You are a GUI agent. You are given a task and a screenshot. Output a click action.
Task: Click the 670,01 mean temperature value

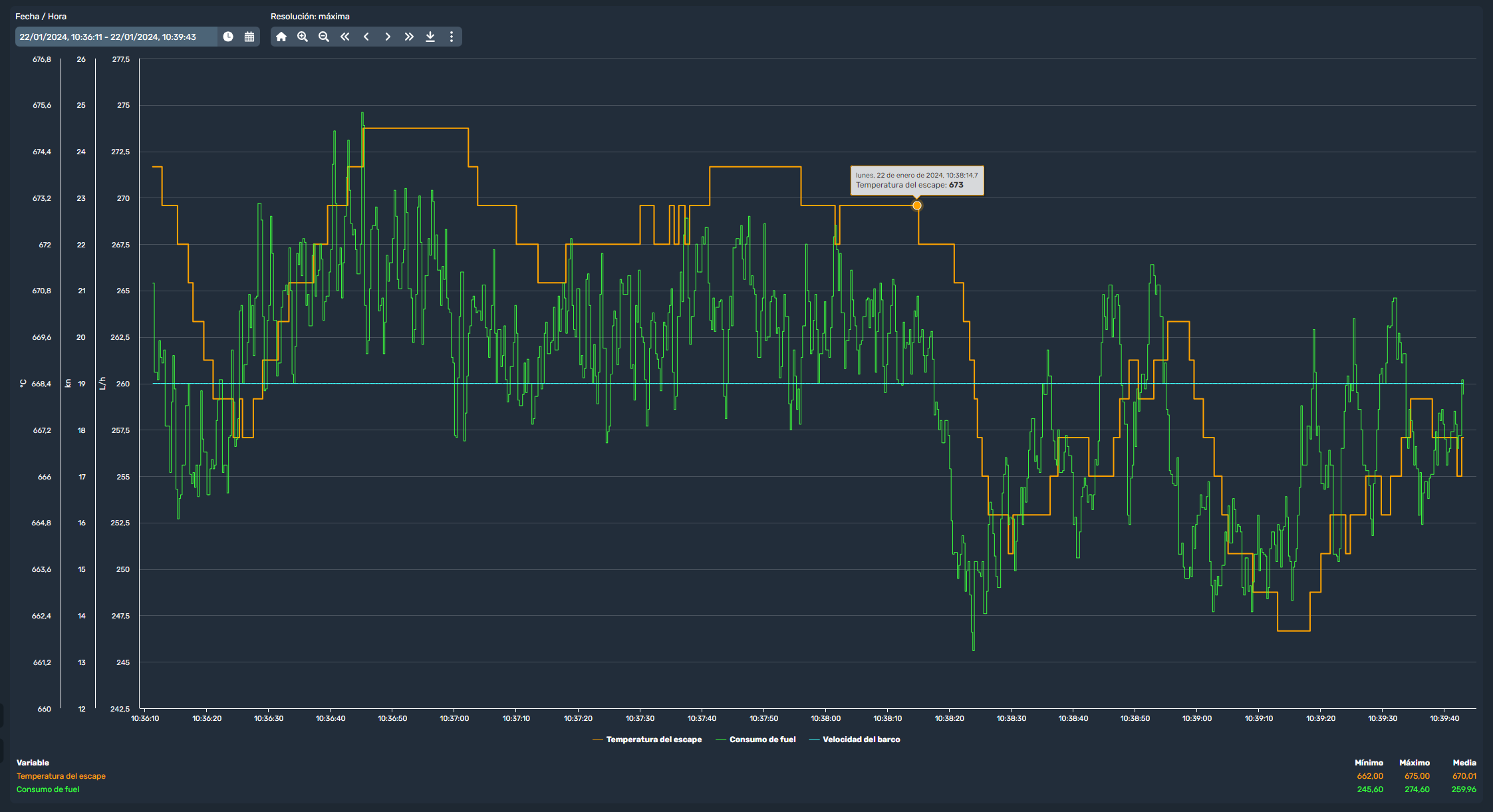(1464, 776)
